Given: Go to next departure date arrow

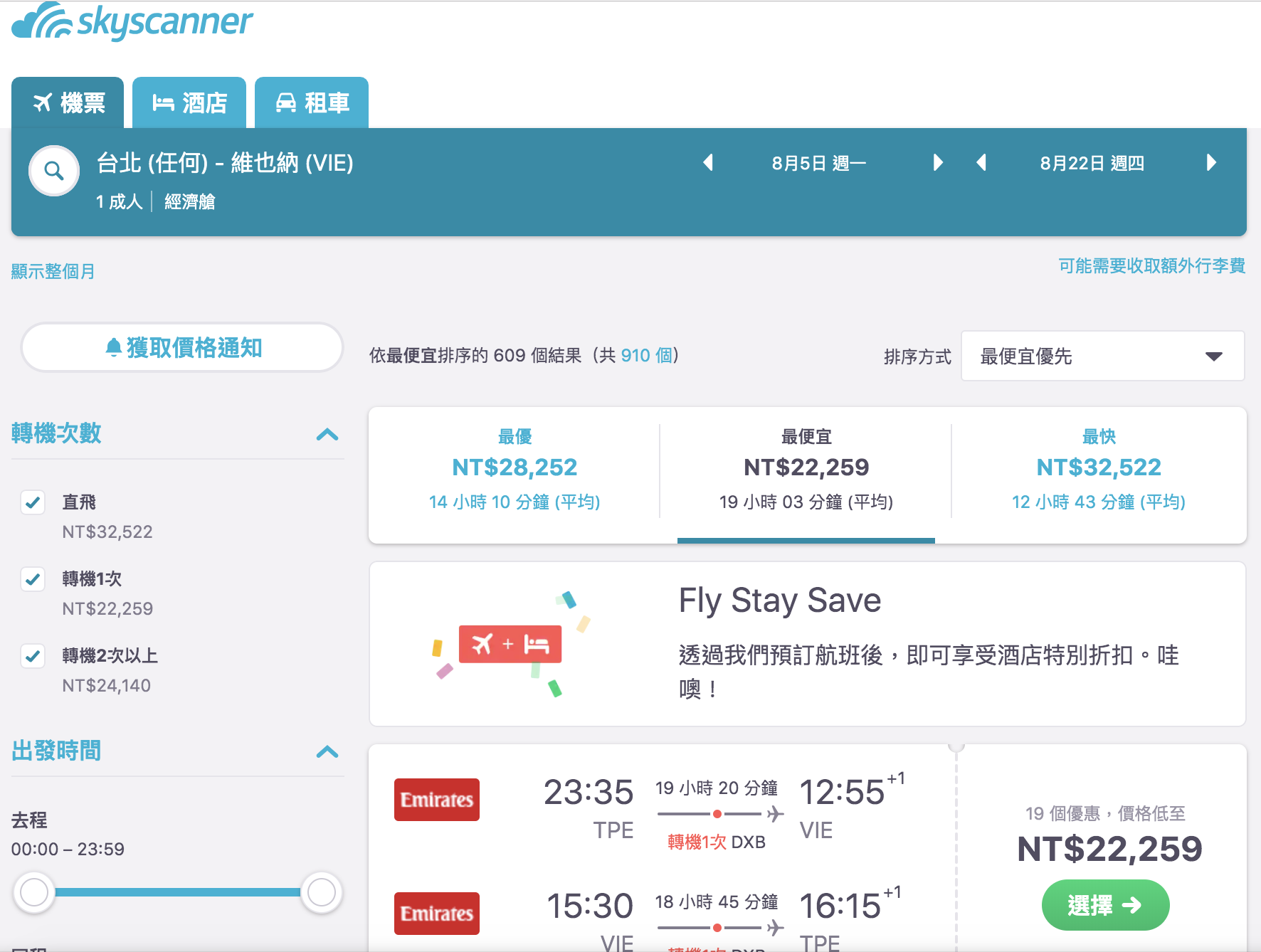Looking at the screenshot, I should click(938, 163).
